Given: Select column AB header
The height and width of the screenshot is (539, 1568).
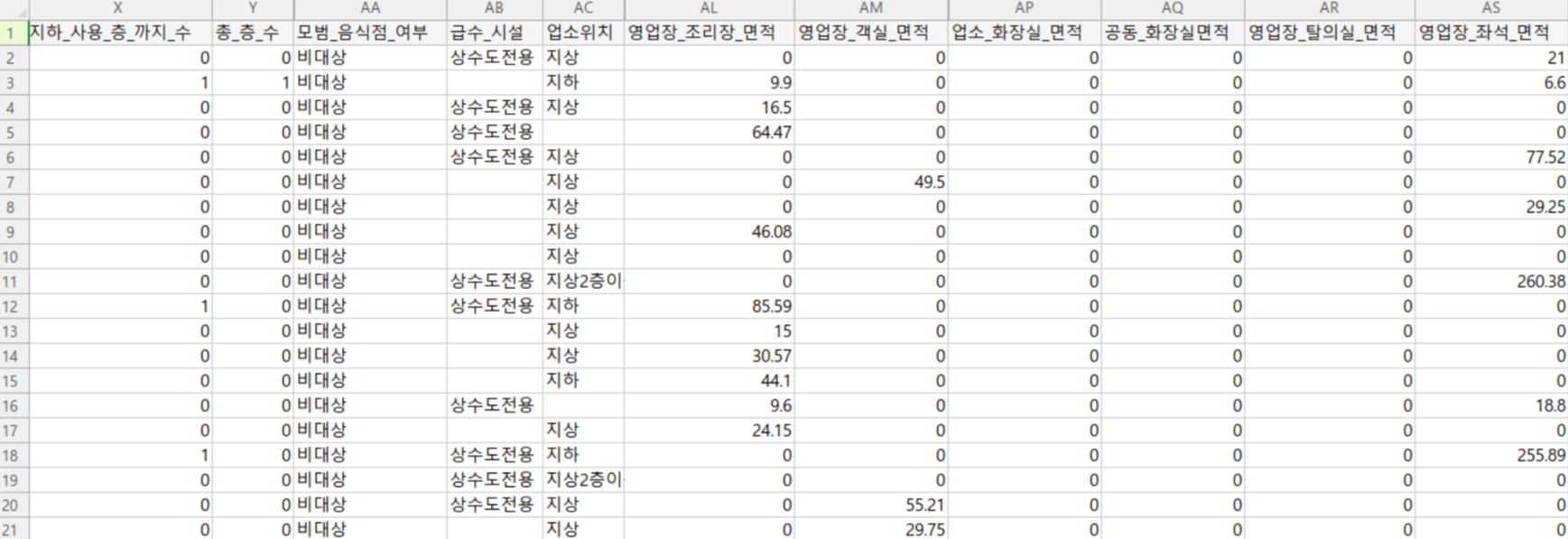Looking at the screenshot, I should pos(495,8).
